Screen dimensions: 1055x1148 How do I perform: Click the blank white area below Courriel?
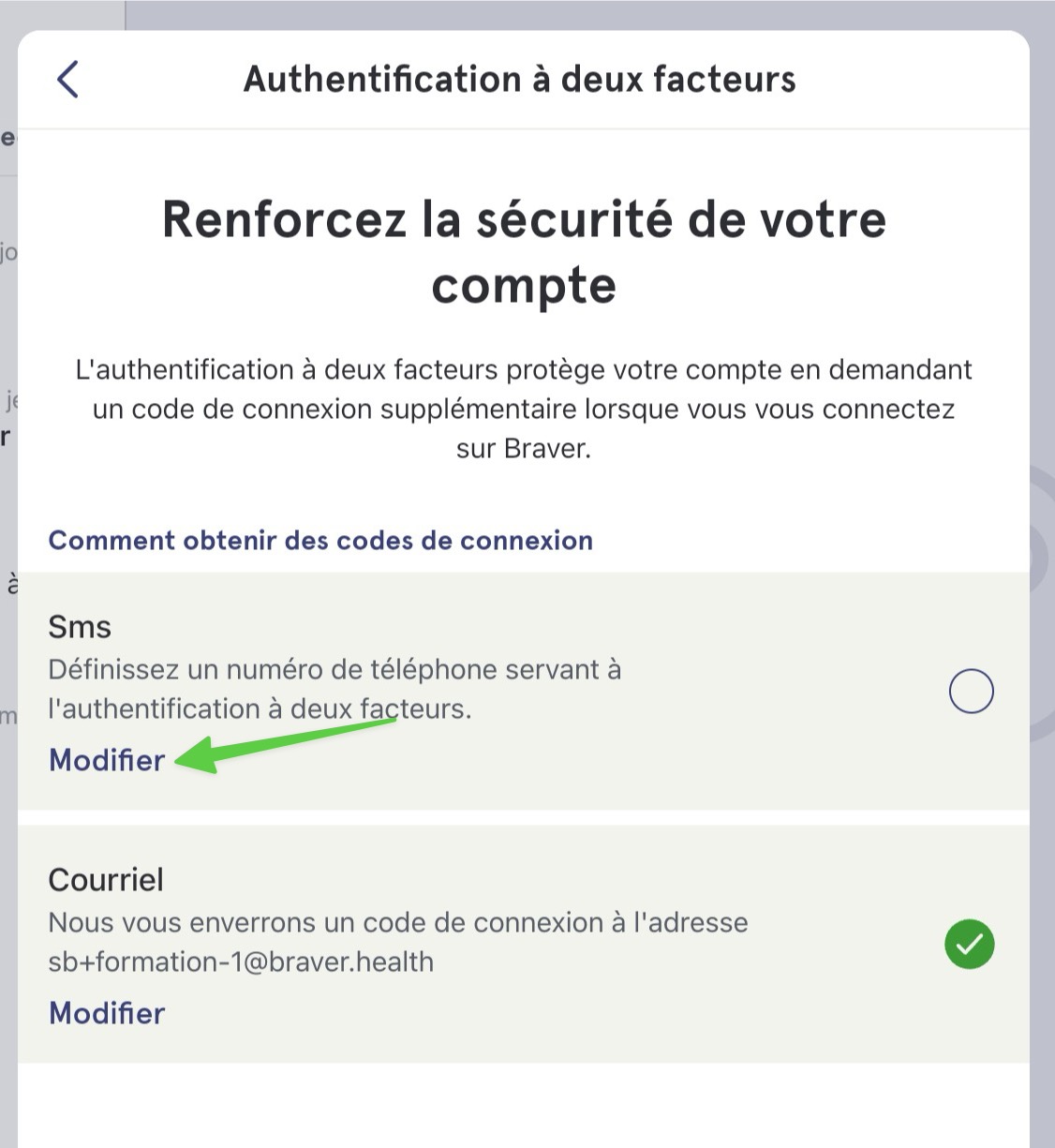524,1106
